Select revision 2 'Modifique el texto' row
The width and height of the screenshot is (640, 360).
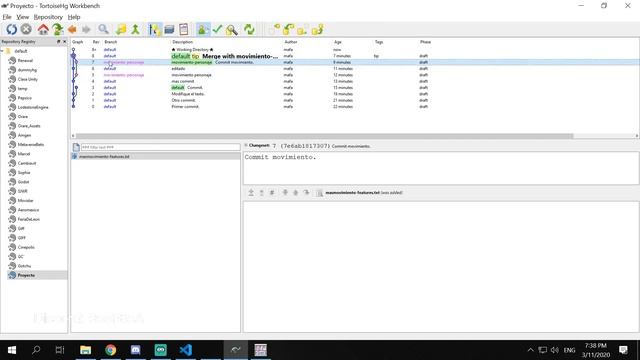click(x=355, y=94)
